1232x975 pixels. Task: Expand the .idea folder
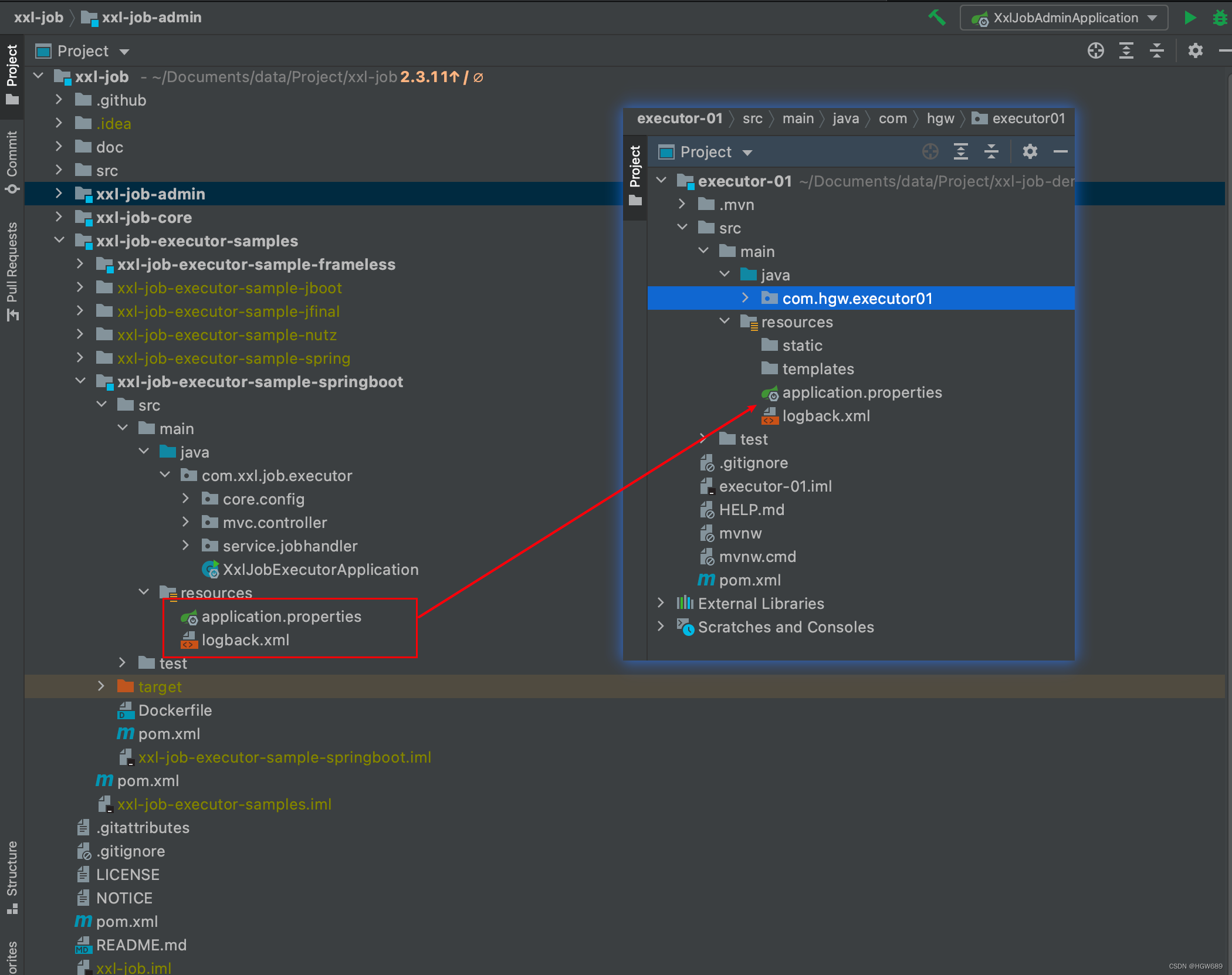[59, 123]
